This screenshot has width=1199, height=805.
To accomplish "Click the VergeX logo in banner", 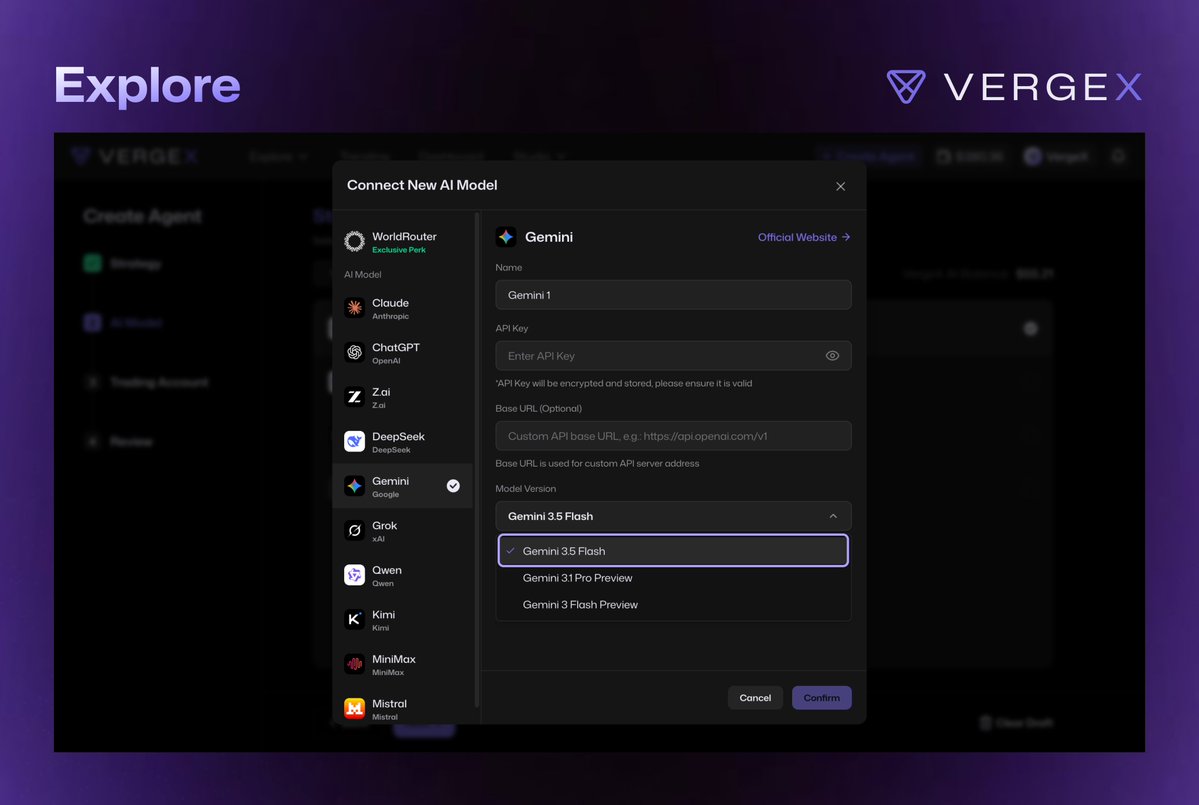I will (x=1014, y=86).
